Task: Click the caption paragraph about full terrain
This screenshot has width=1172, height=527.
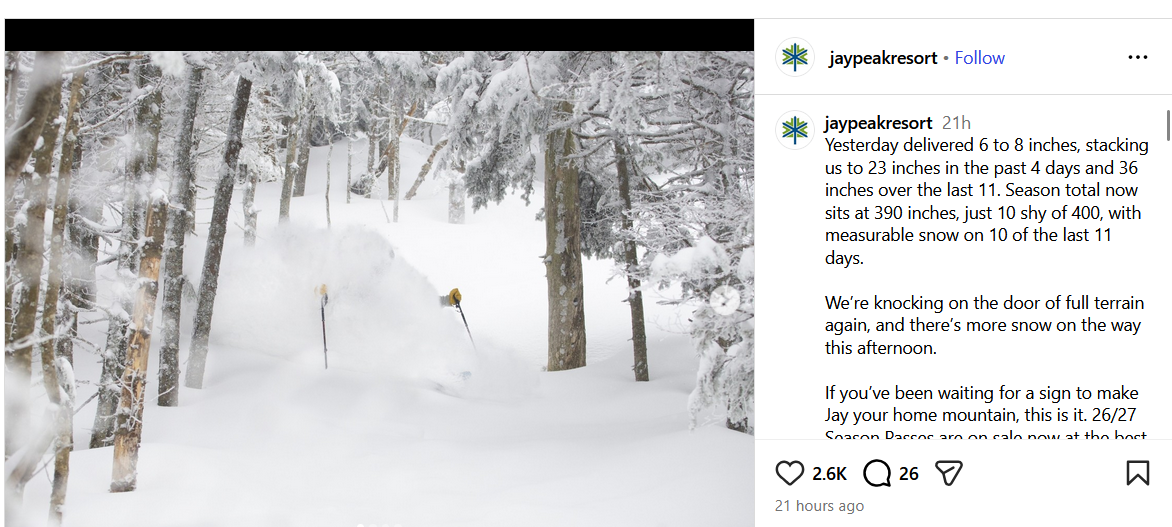Action: 982,325
